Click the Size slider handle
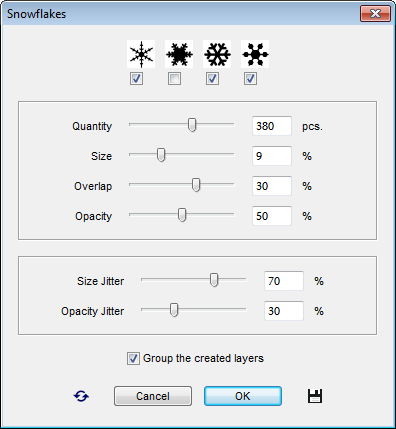This screenshot has width=396, height=429. pyautogui.click(x=161, y=155)
